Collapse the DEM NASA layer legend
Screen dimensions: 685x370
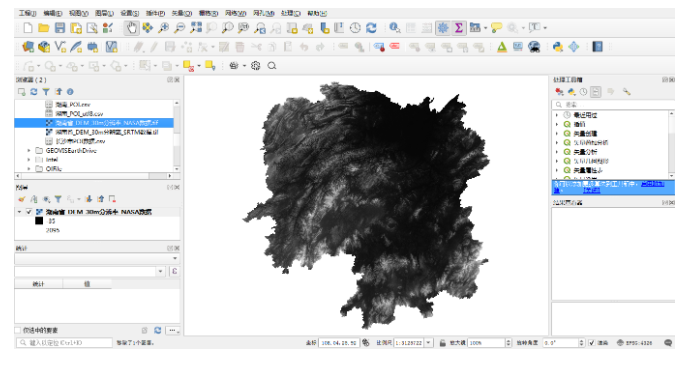pos(19,212)
